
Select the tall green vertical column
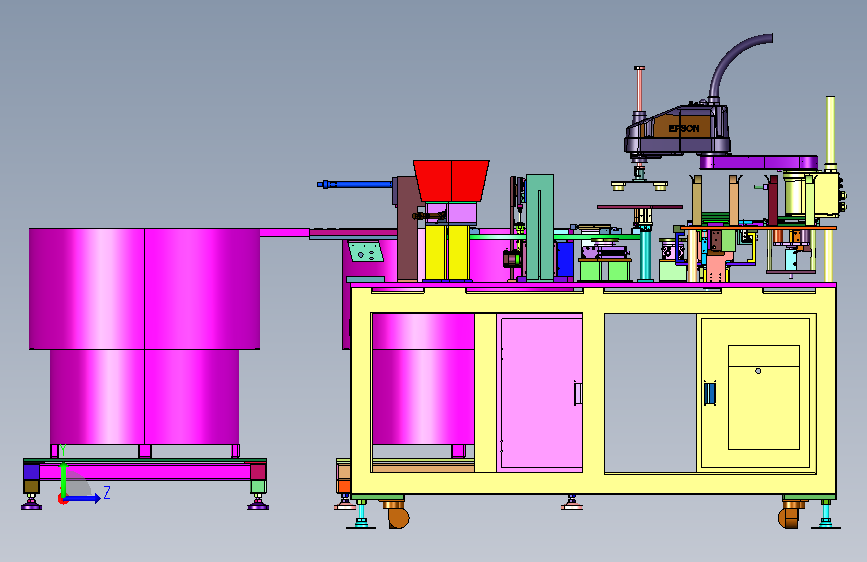[x=540, y=228]
